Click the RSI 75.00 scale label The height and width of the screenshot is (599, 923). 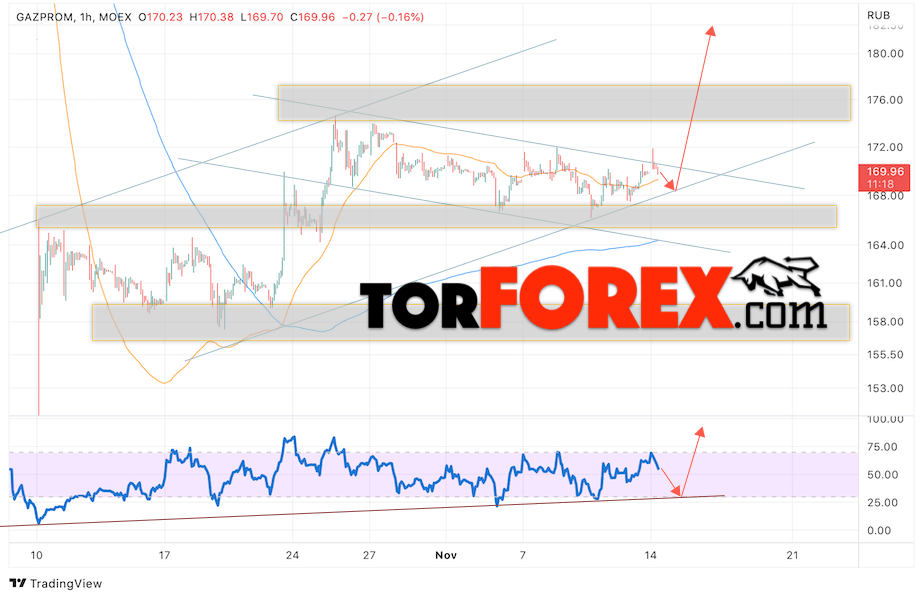coord(882,447)
